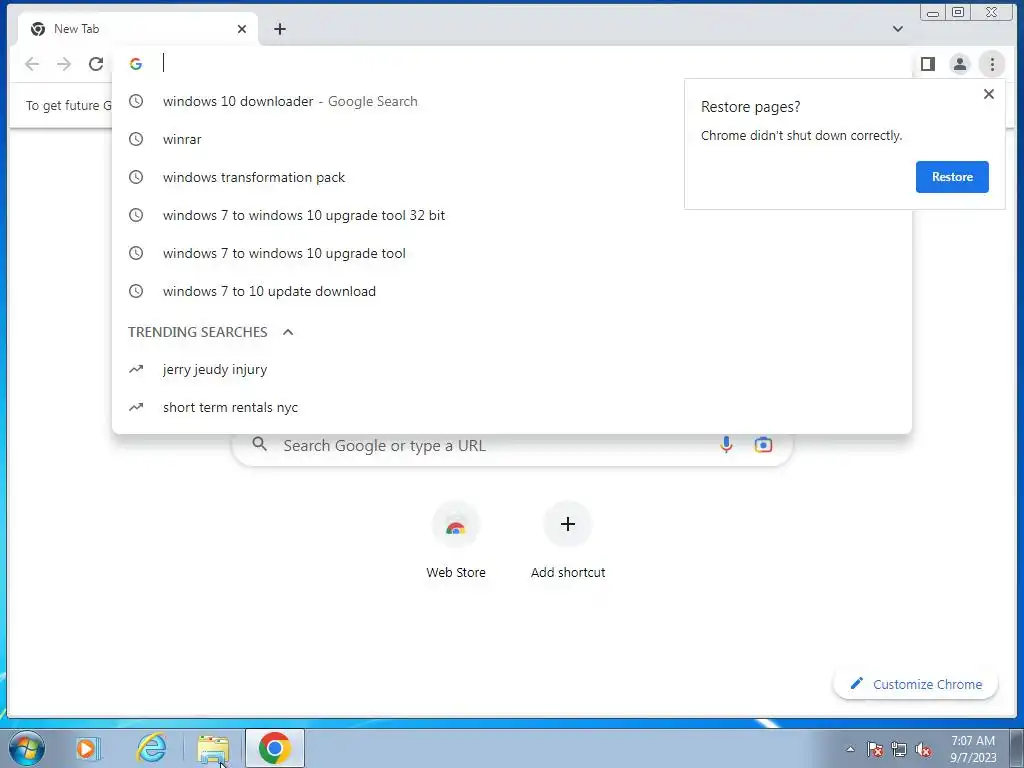Choose suggestion windows transformation pack
Image resolution: width=1024 pixels, height=768 pixels.
click(x=511, y=177)
